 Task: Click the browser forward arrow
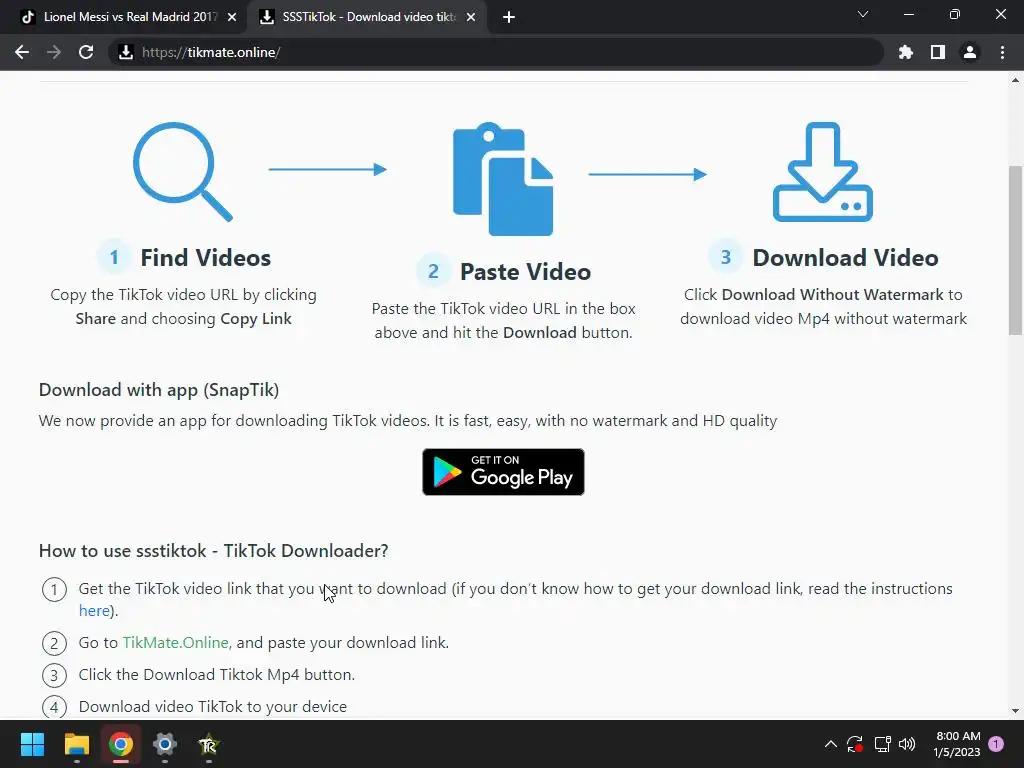point(54,52)
